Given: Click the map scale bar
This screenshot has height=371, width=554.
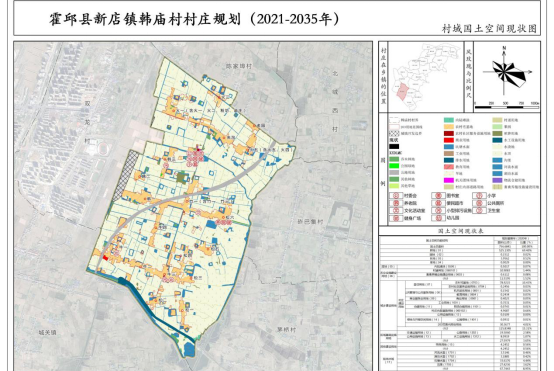Looking at the screenshot, I should (x=507, y=106).
